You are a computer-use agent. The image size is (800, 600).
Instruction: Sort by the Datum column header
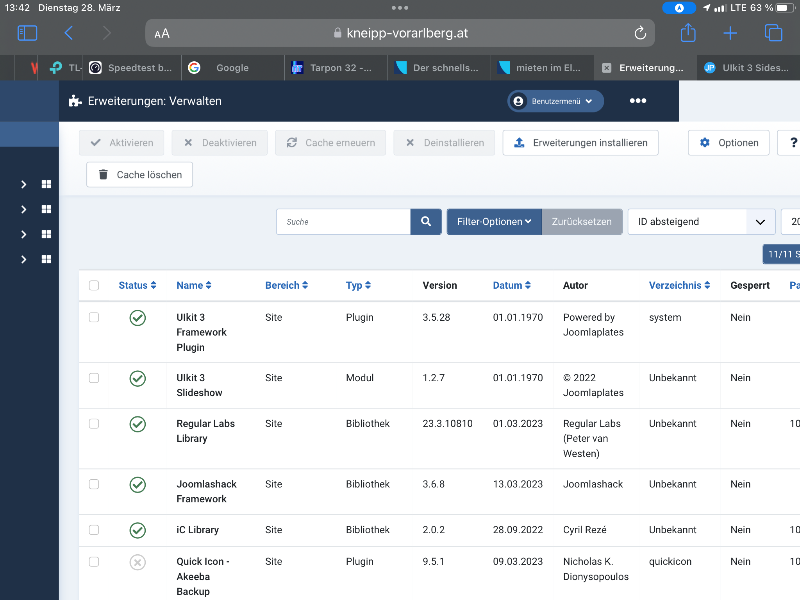[512, 285]
